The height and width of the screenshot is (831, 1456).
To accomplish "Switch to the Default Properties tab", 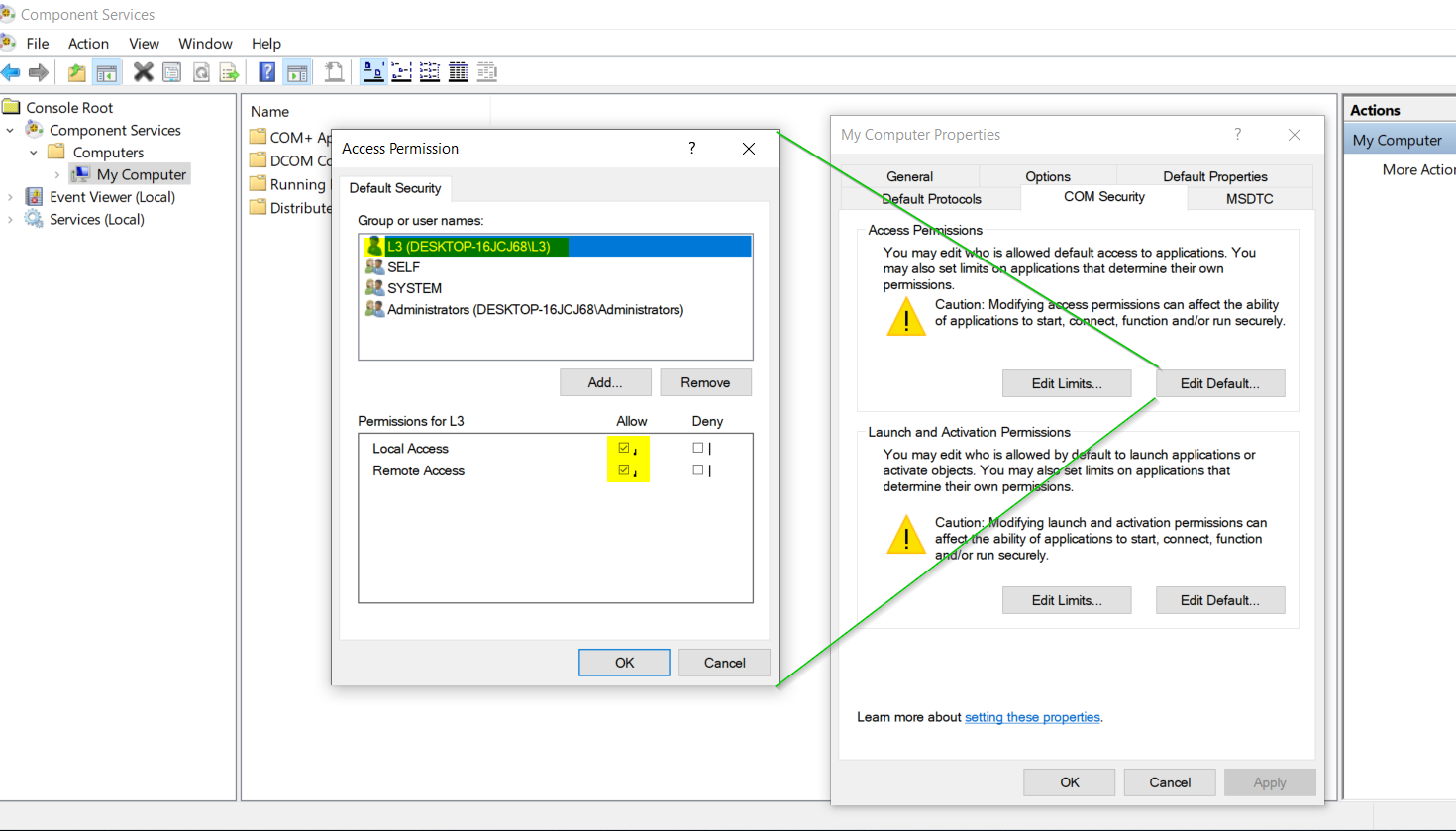I will [1215, 176].
